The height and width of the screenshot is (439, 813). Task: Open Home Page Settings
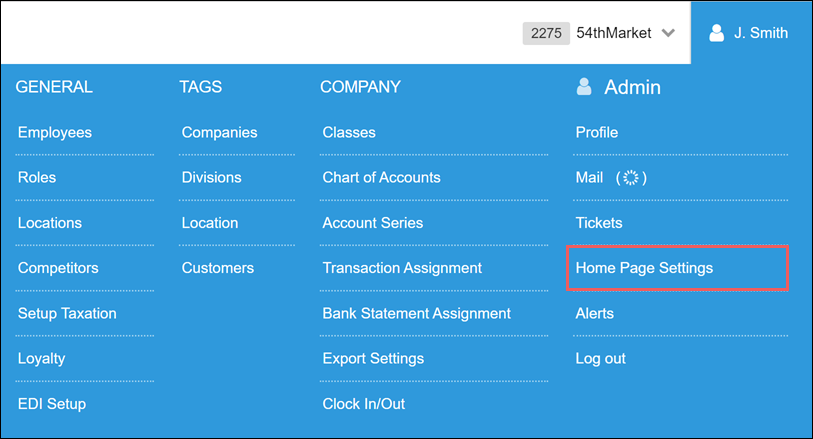pos(644,268)
